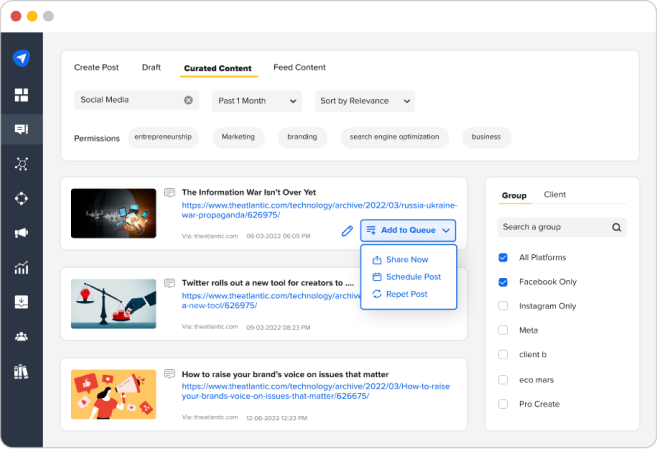Uncheck the All Platforms checkbox
The height and width of the screenshot is (449, 657).
tap(503, 258)
